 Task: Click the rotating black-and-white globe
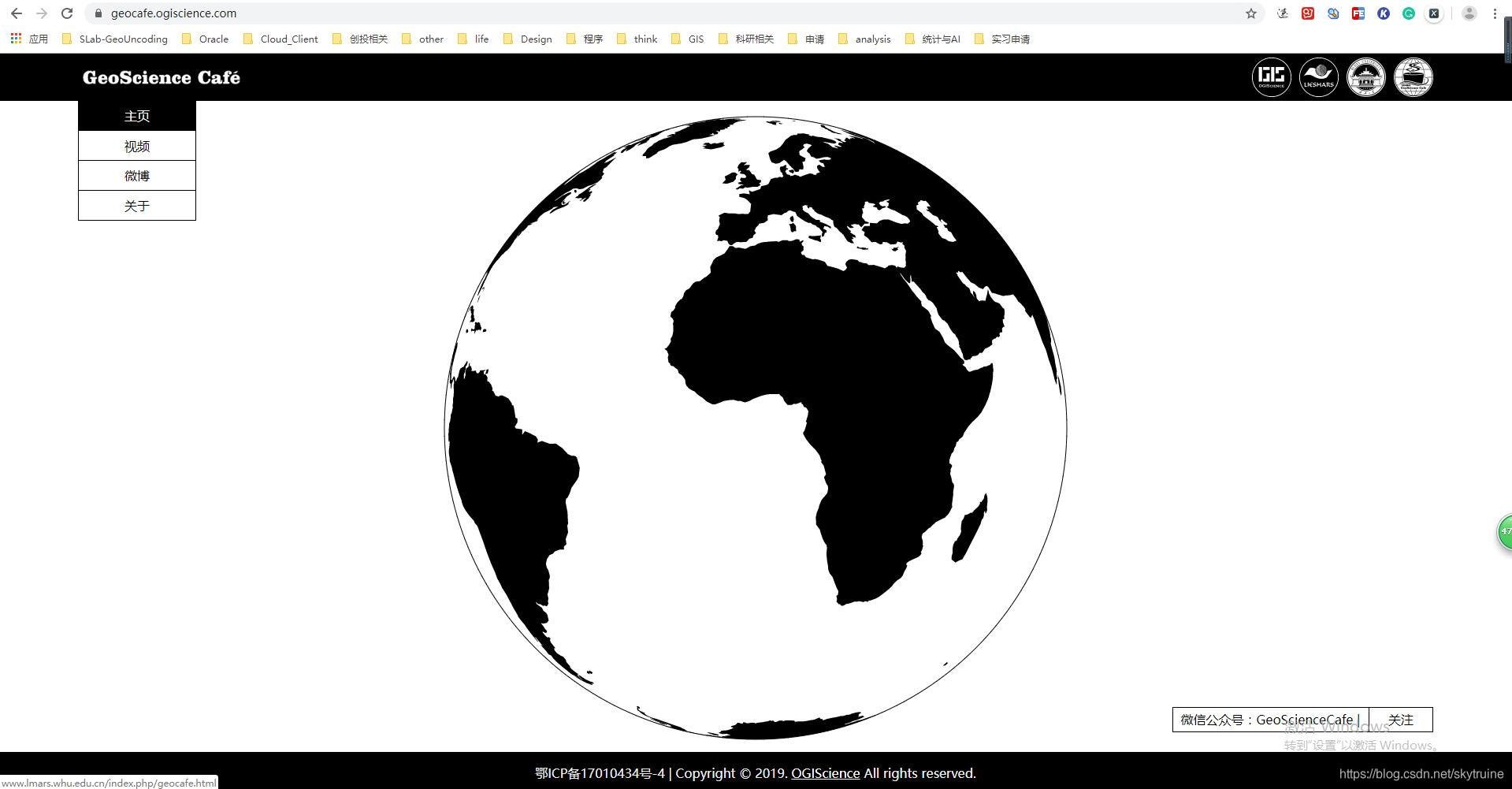click(756, 428)
